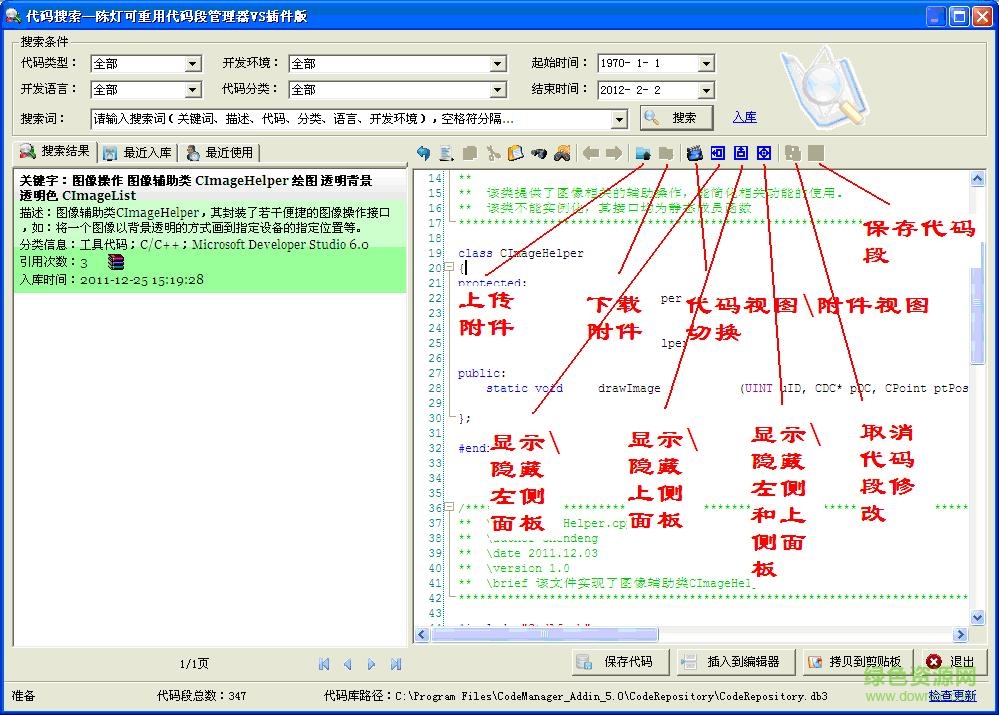
Task: Click the attachment archive icon beside 引用次数
Action: (116, 262)
